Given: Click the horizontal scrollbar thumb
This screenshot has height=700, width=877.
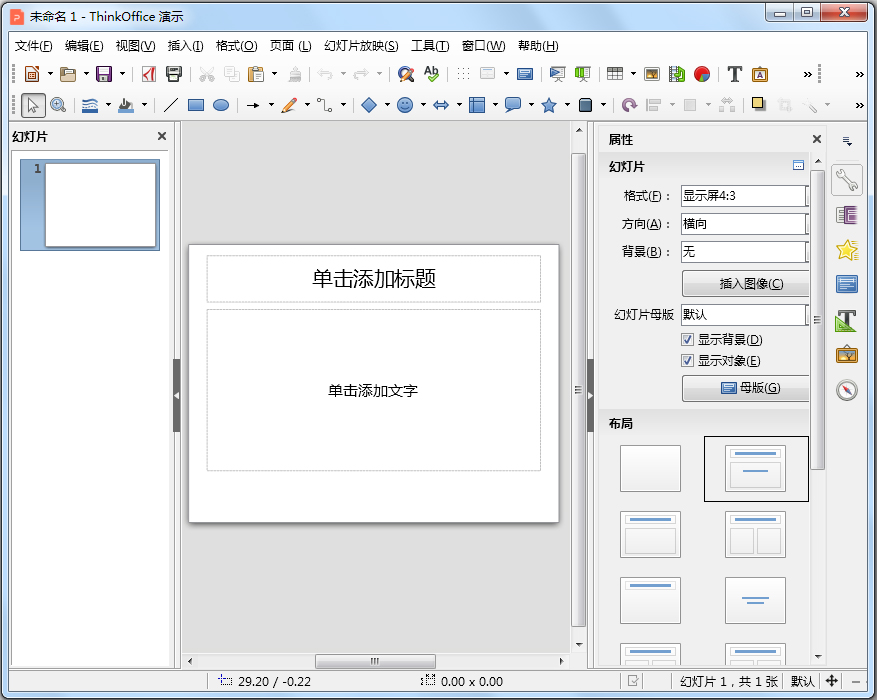Looking at the screenshot, I should 375,661.
